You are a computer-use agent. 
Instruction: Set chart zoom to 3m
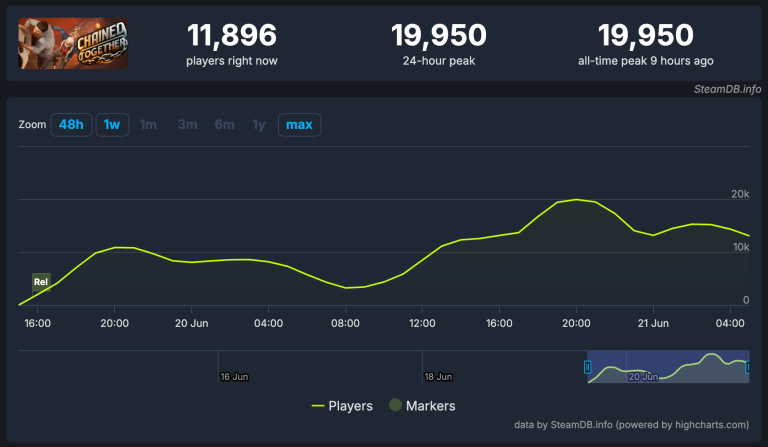coord(187,125)
